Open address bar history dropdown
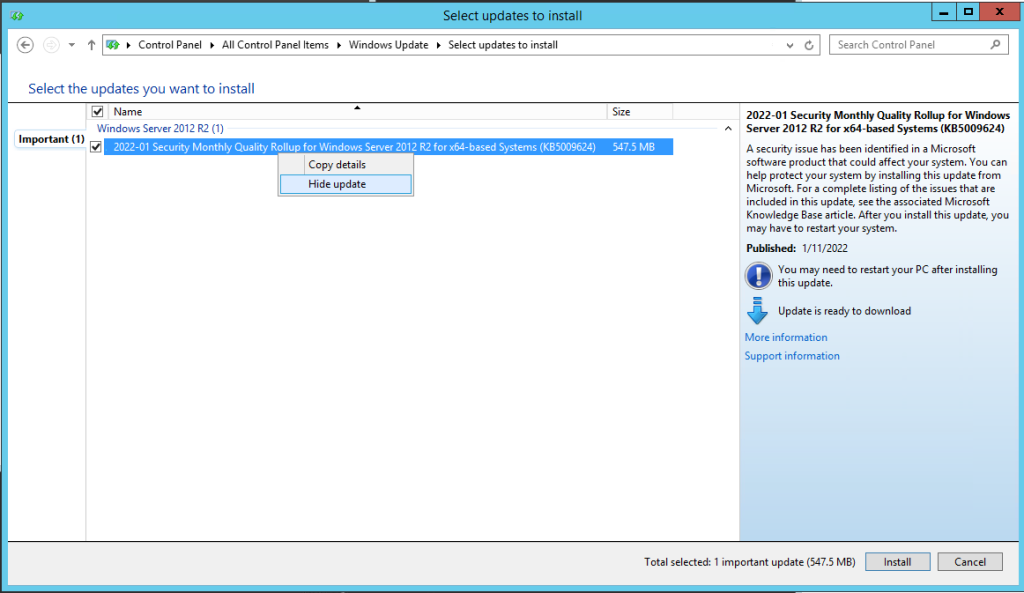1024x593 pixels. (790, 45)
